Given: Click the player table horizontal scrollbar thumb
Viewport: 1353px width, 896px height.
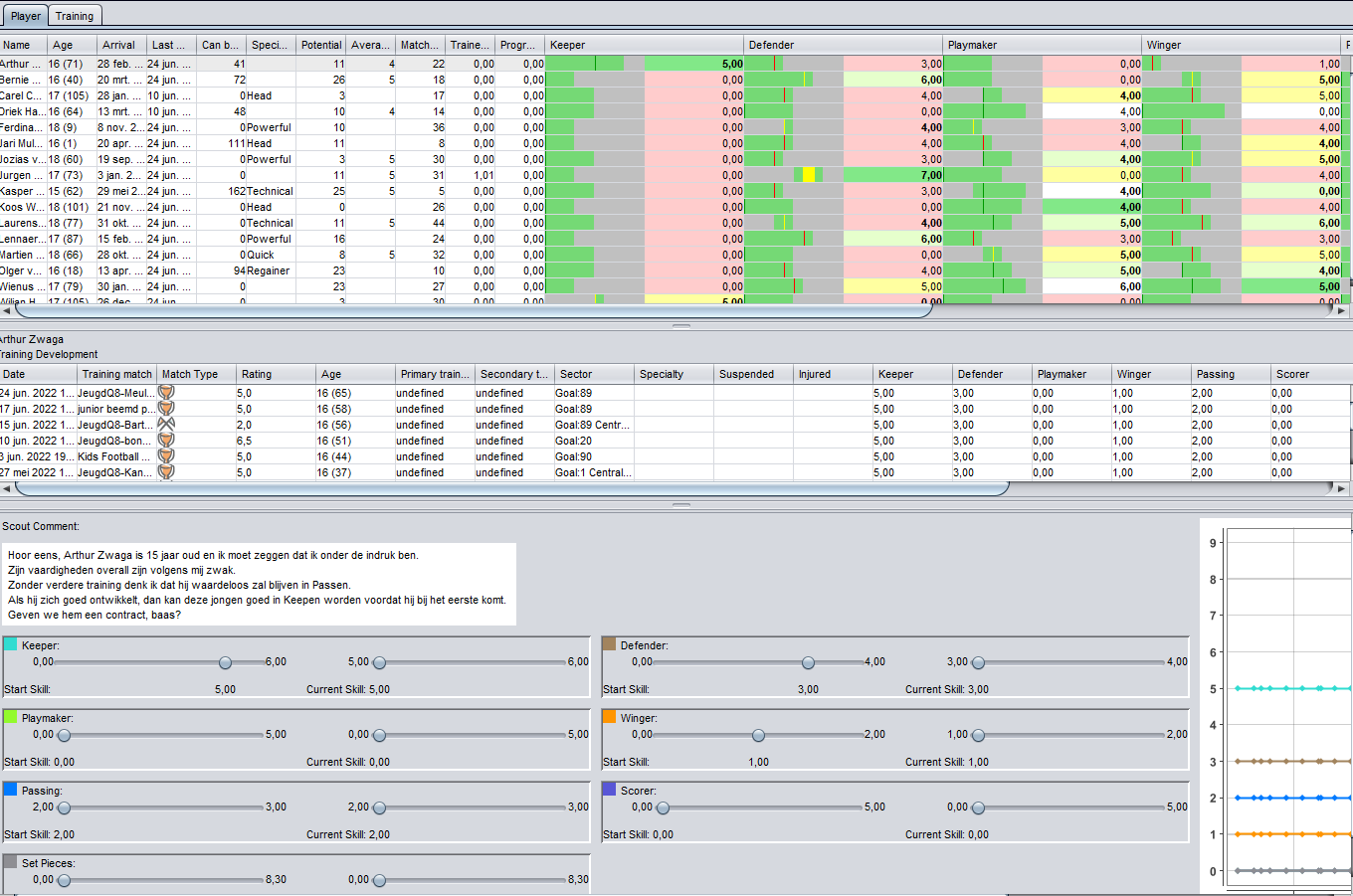Looking at the screenshot, I should point(474,310).
